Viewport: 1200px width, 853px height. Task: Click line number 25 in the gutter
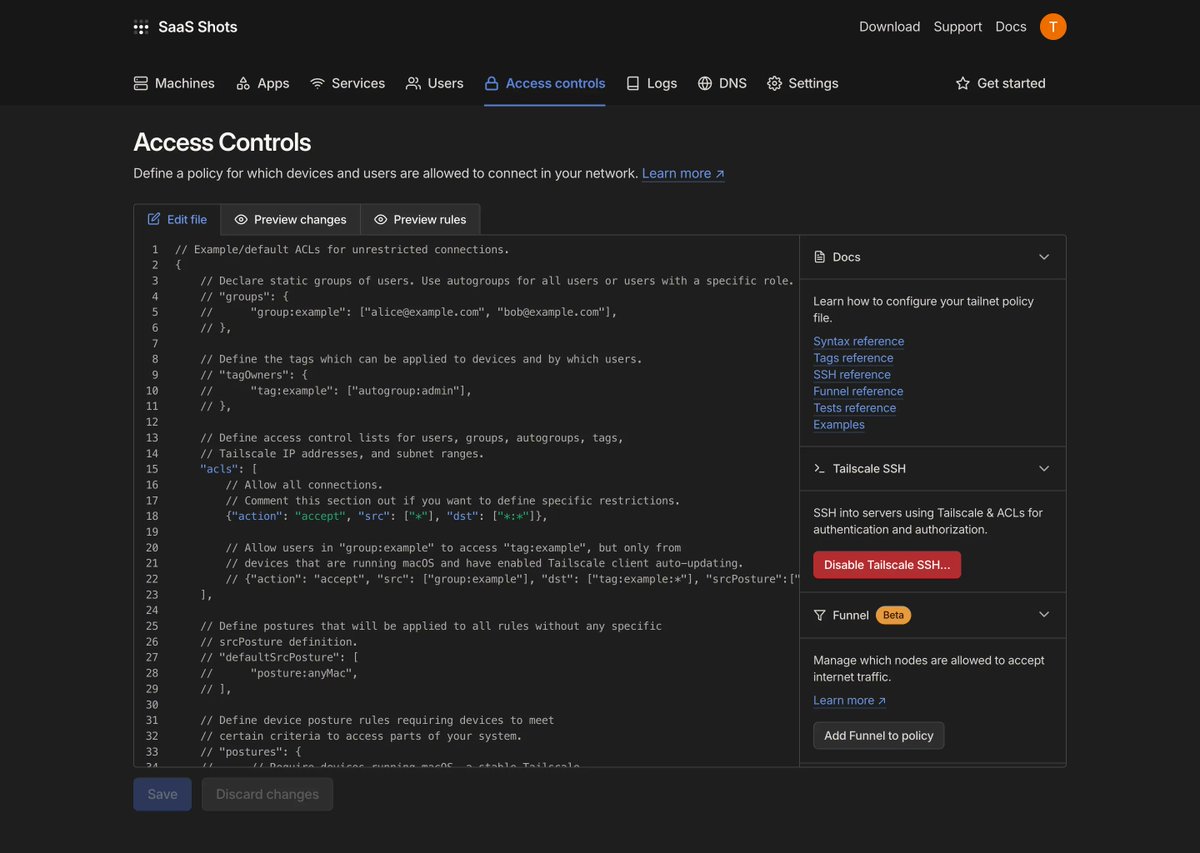pos(152,626)
